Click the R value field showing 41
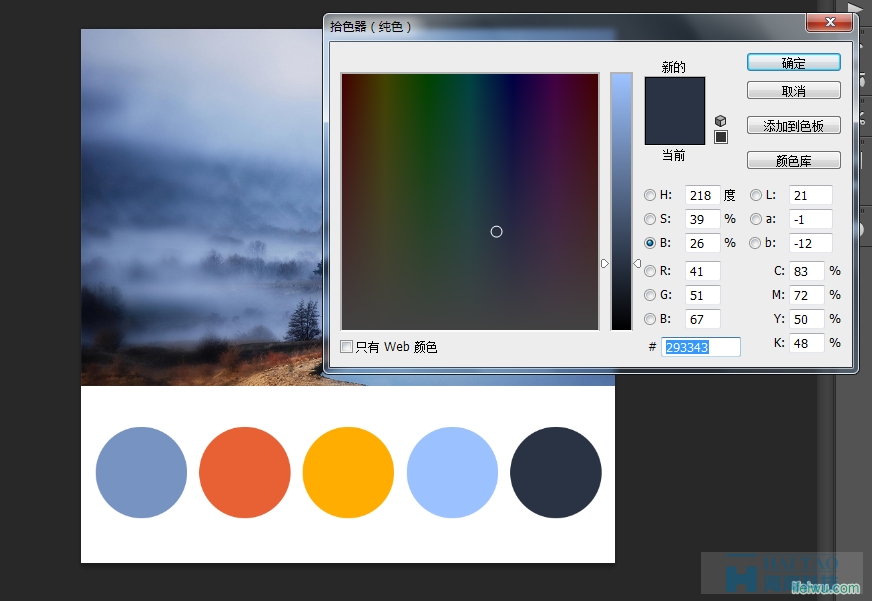872x601 pixels. (702, 271)
